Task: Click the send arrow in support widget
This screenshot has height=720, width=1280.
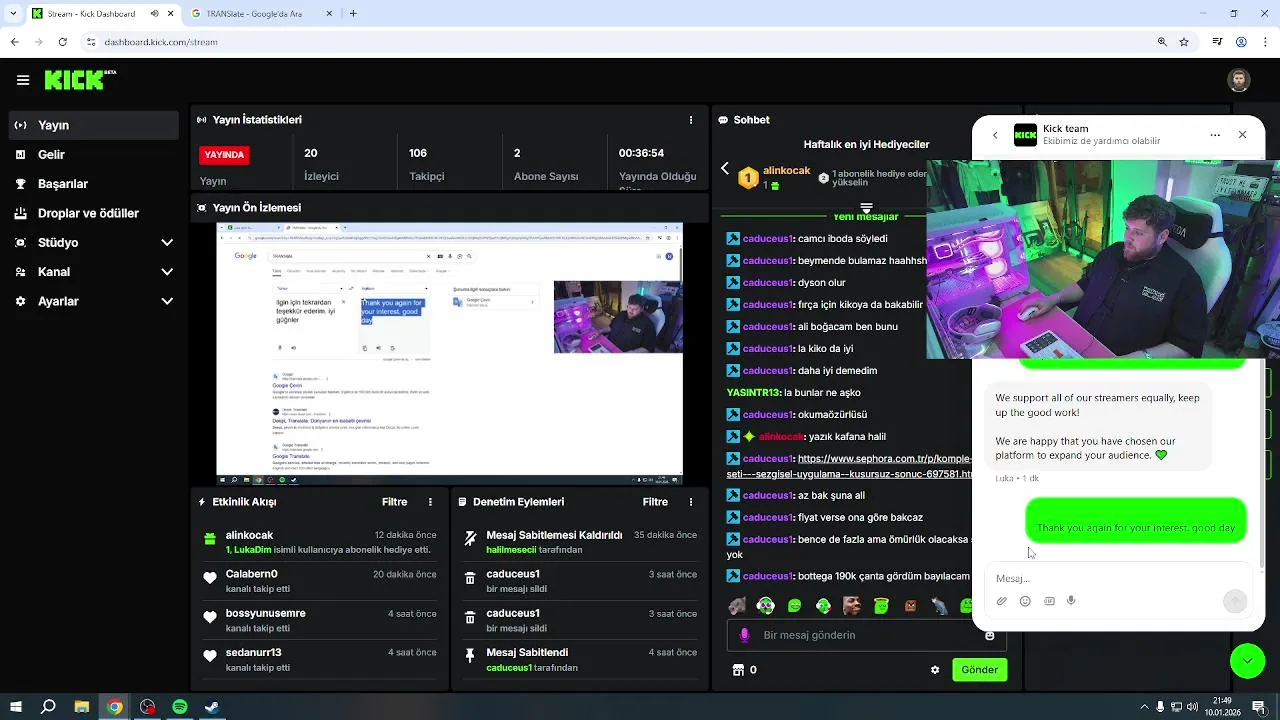Action: (x=1235, y=601)
